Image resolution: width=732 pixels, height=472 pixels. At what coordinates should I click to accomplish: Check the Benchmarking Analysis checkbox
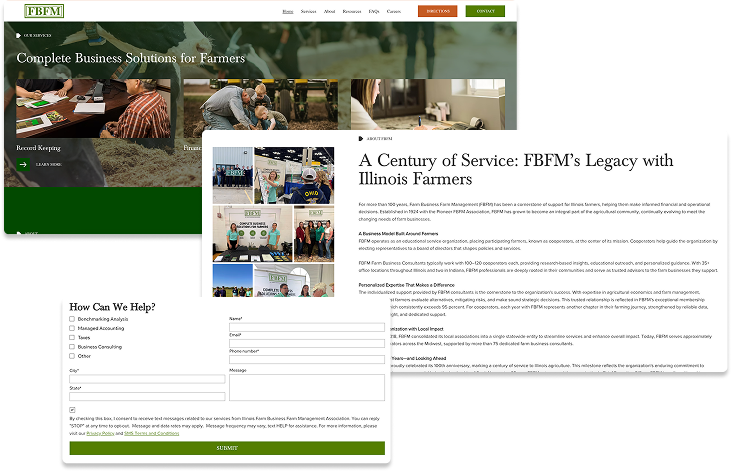tap(72, 319)
